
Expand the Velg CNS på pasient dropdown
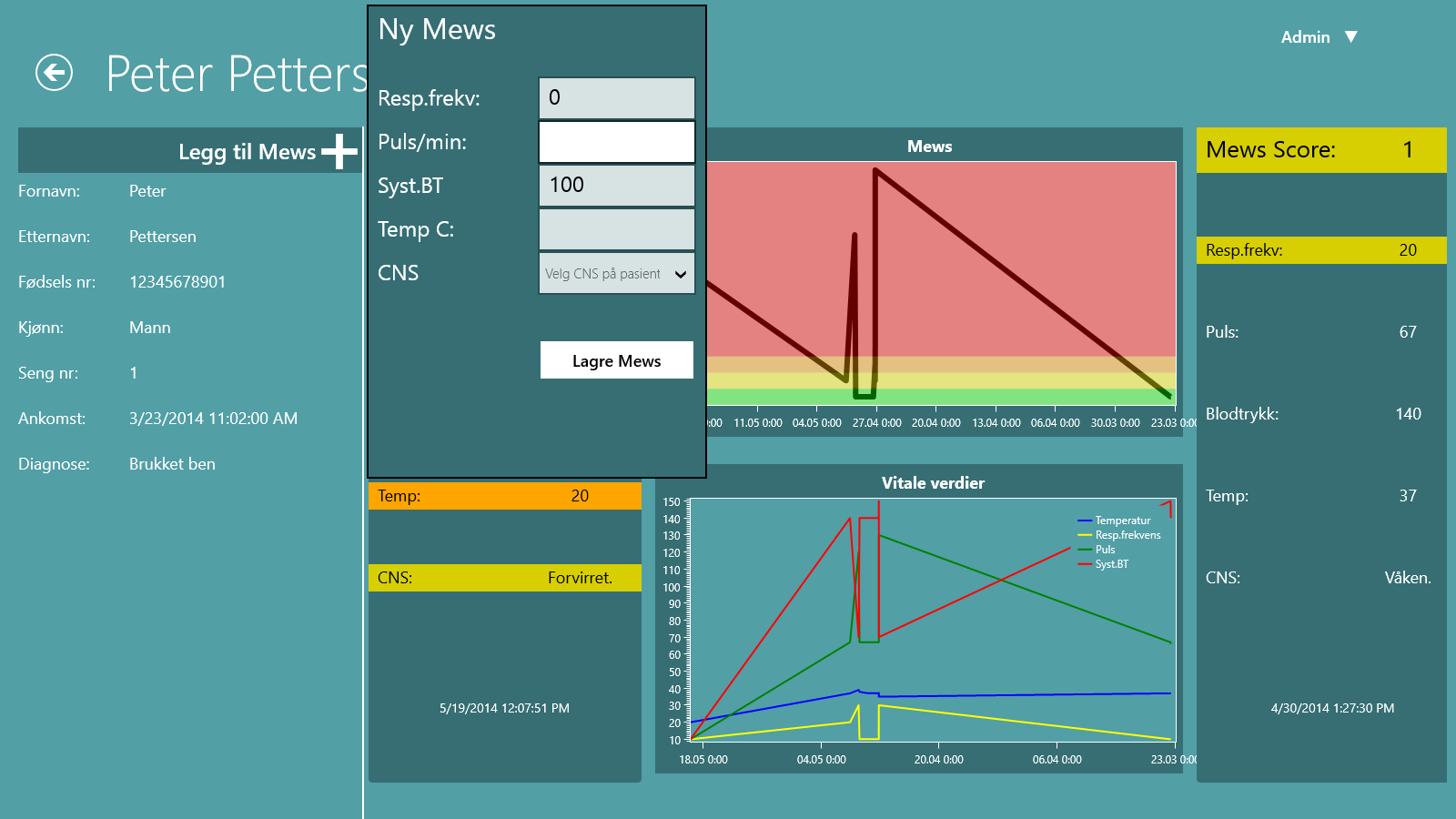(617, 273)
